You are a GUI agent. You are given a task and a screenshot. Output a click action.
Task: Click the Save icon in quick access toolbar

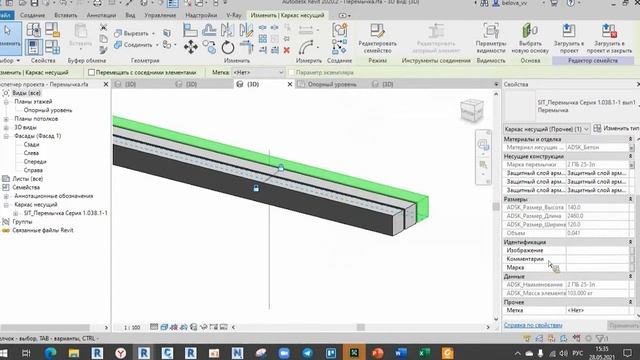pyautogui.click(x=34, y=3)
